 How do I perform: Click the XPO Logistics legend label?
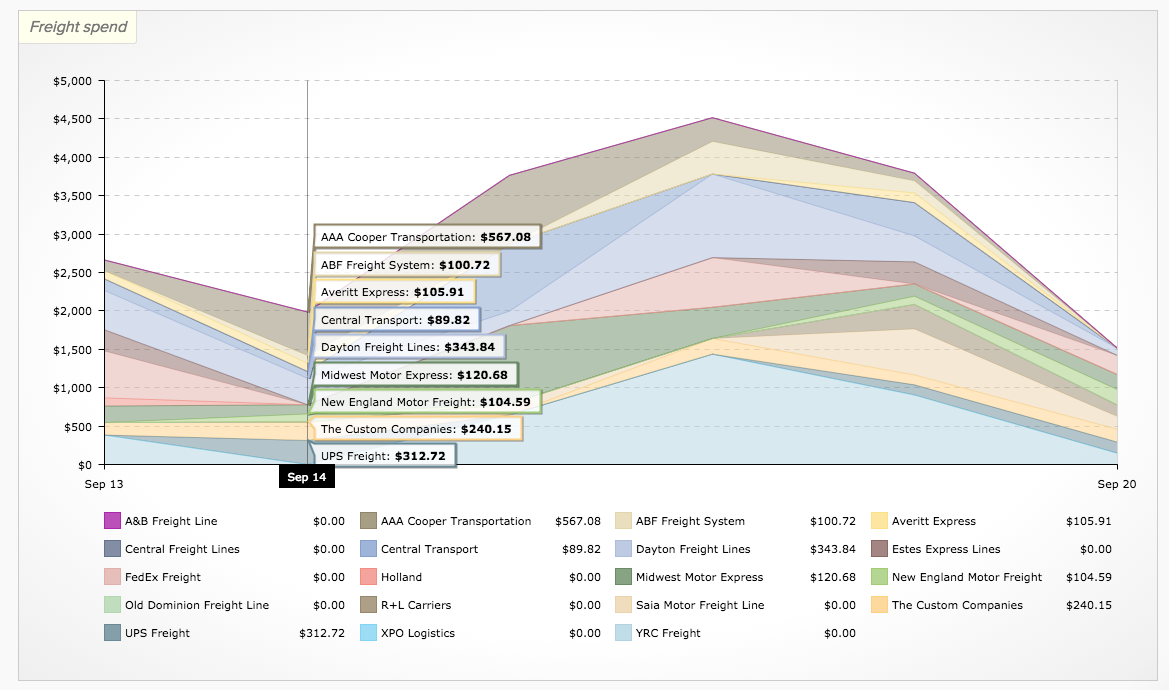pyautogui.click(x=418, y=633)
